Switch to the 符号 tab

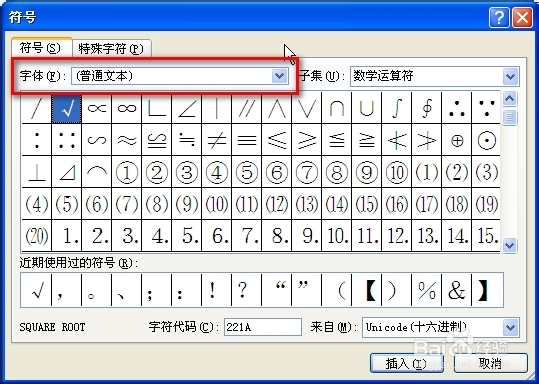pyautogui.click(x=41, y=48)
